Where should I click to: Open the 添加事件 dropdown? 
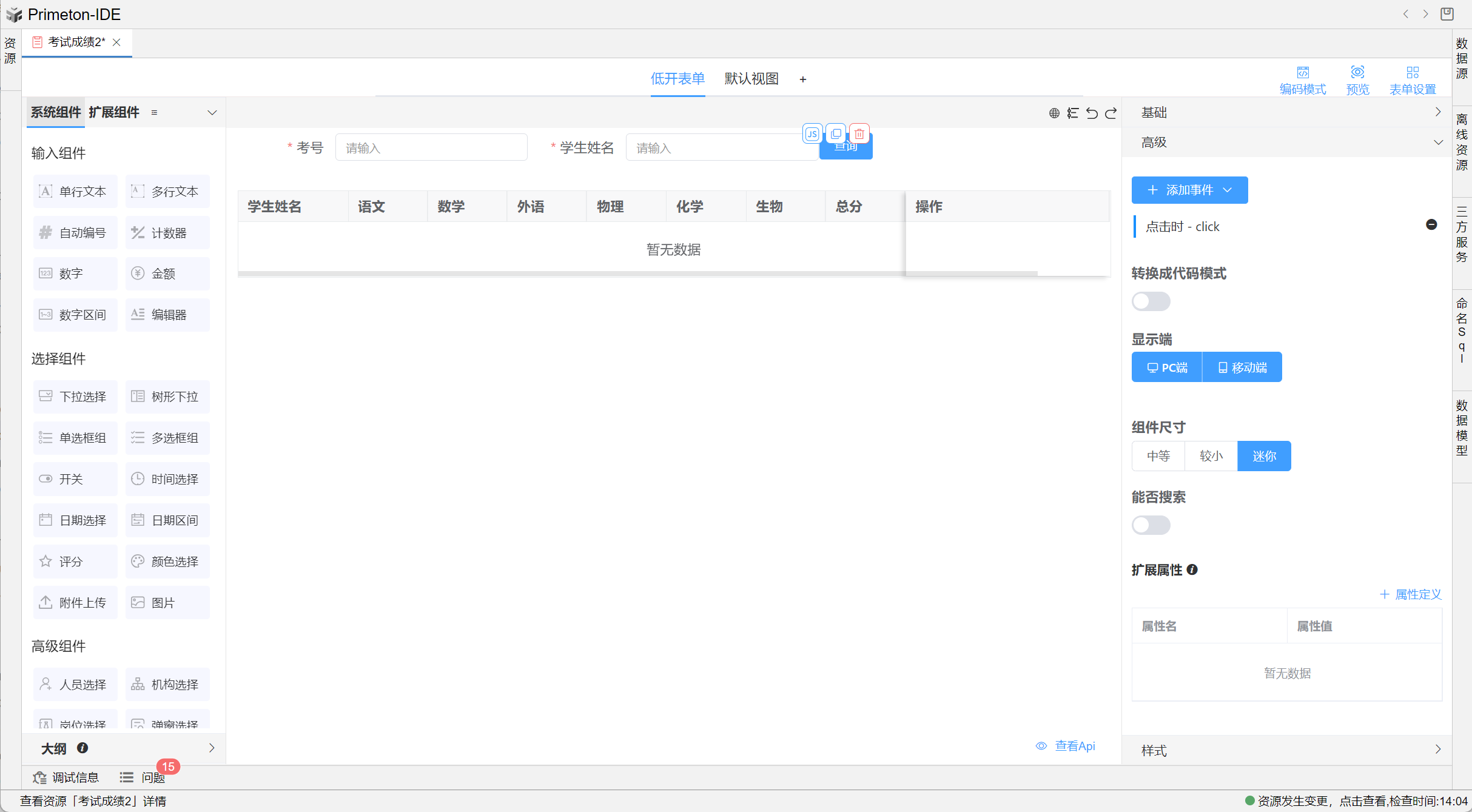(1189, 190)
